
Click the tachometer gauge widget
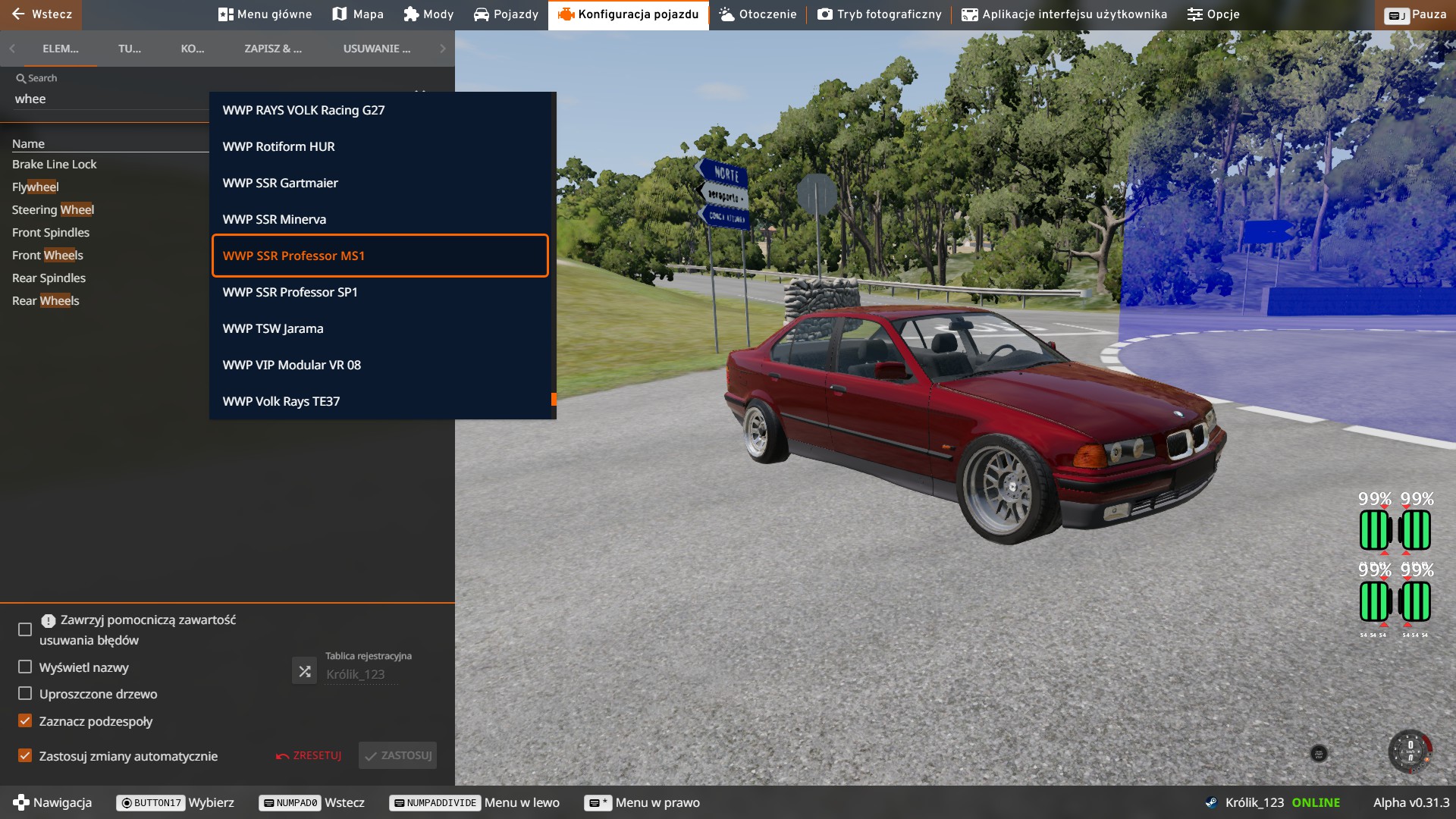point(1410,752)
